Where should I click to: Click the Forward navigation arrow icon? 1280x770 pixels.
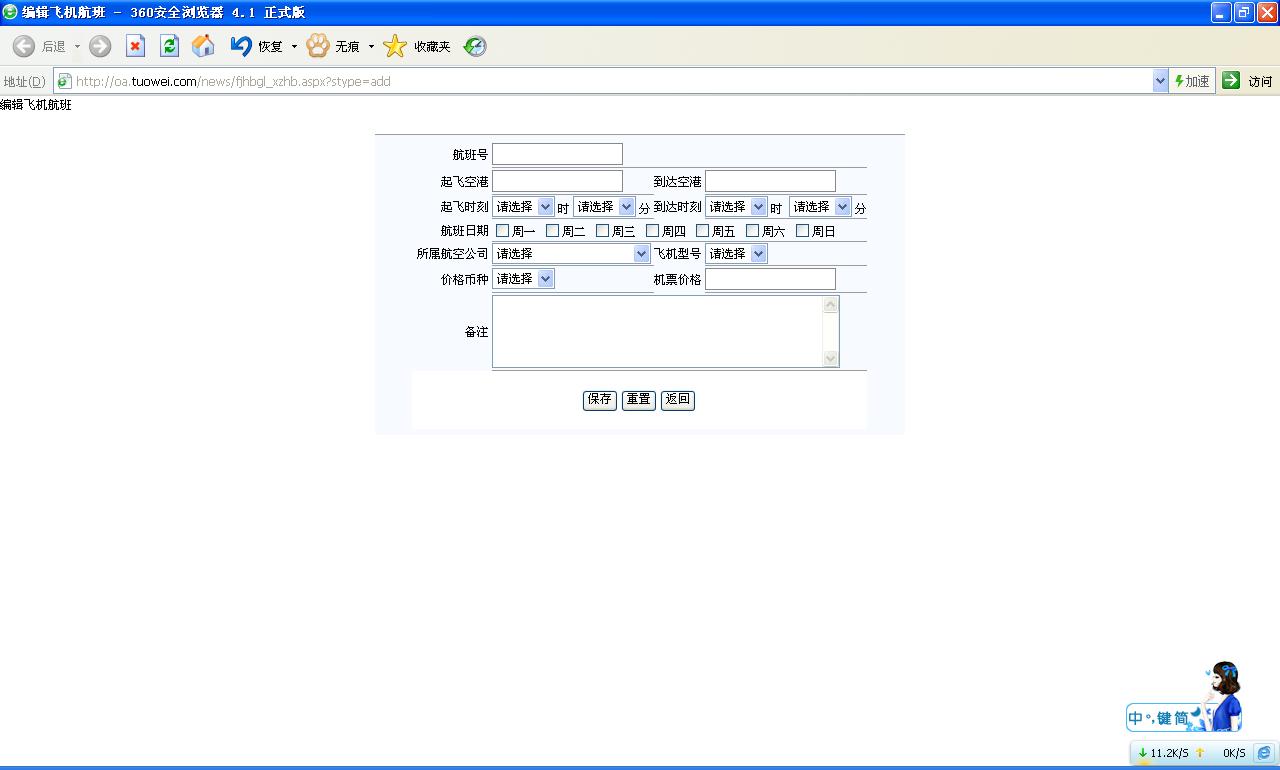100,46
